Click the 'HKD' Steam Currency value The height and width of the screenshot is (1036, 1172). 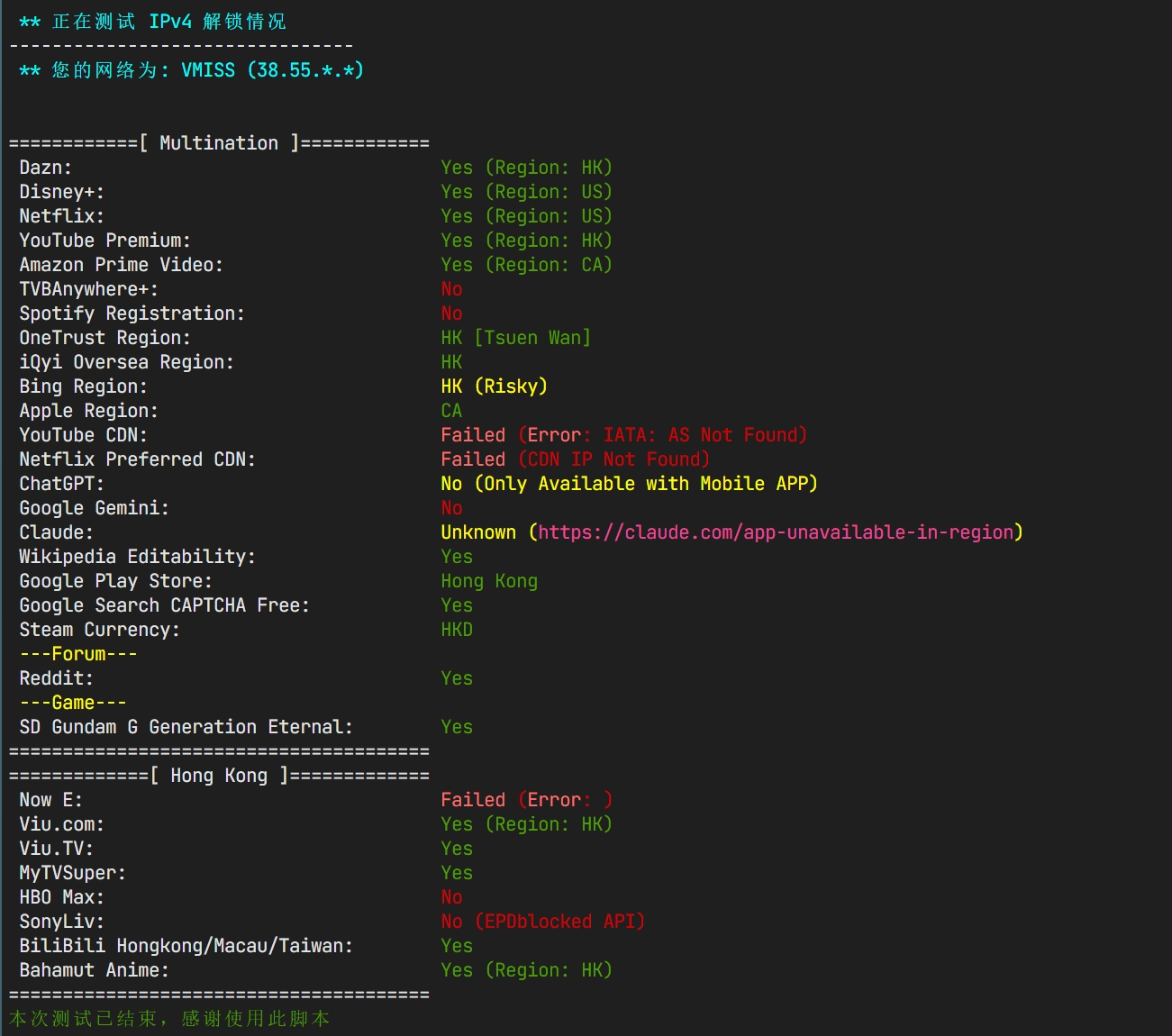(x=457, y=630)
